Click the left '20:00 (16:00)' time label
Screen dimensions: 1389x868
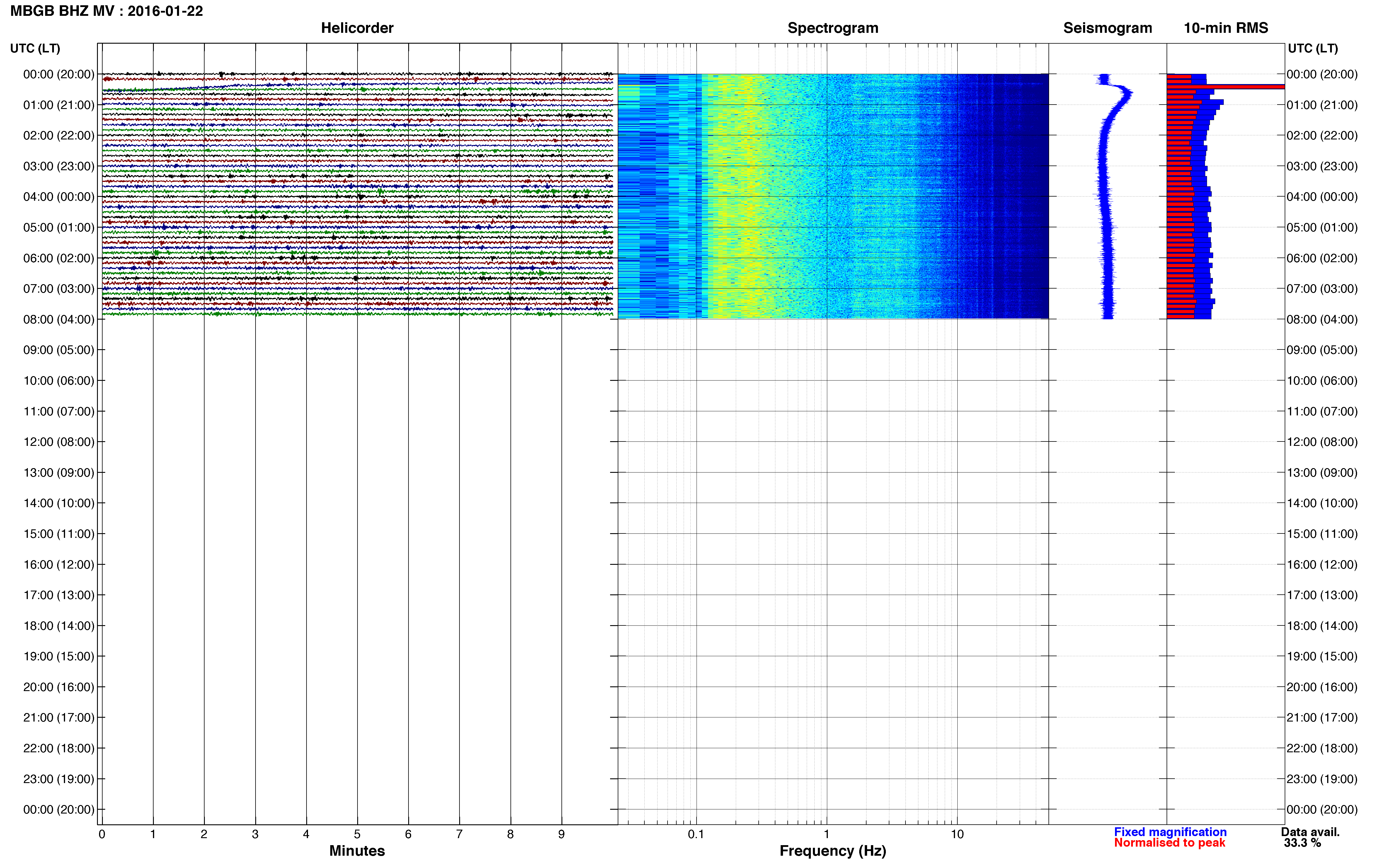click(x=59, y=687)
